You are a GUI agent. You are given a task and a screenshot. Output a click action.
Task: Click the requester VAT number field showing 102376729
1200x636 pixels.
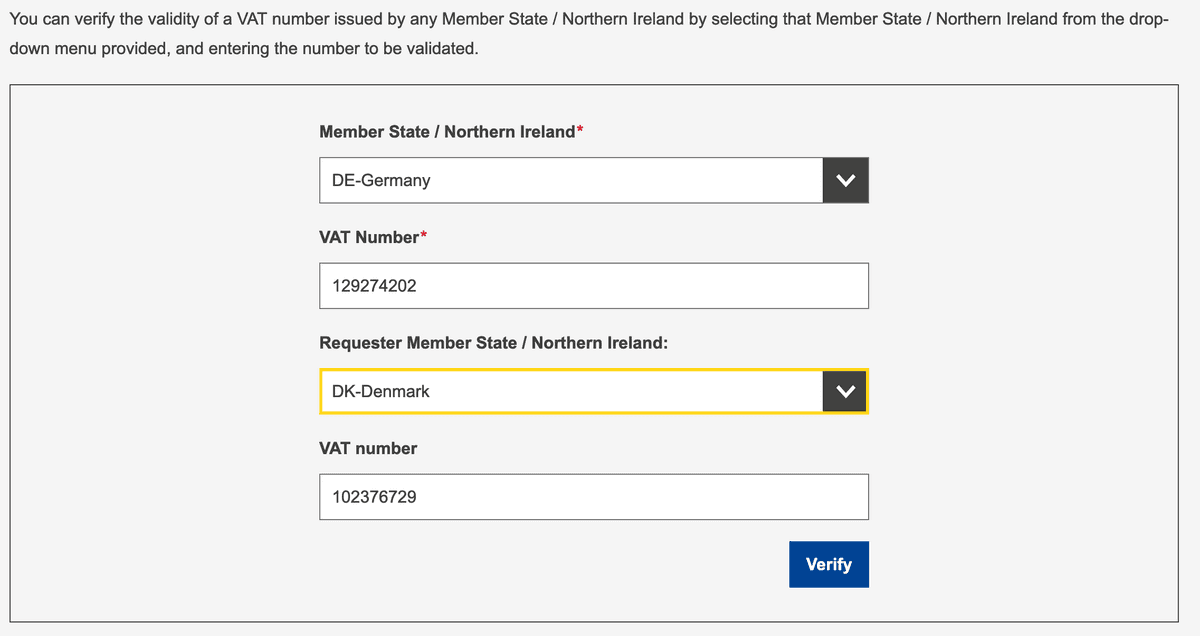(x=593, y=496)
